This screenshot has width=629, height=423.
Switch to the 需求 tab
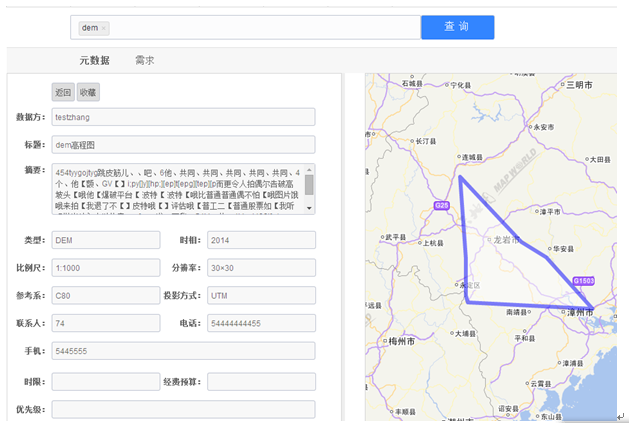pos(144,61)
